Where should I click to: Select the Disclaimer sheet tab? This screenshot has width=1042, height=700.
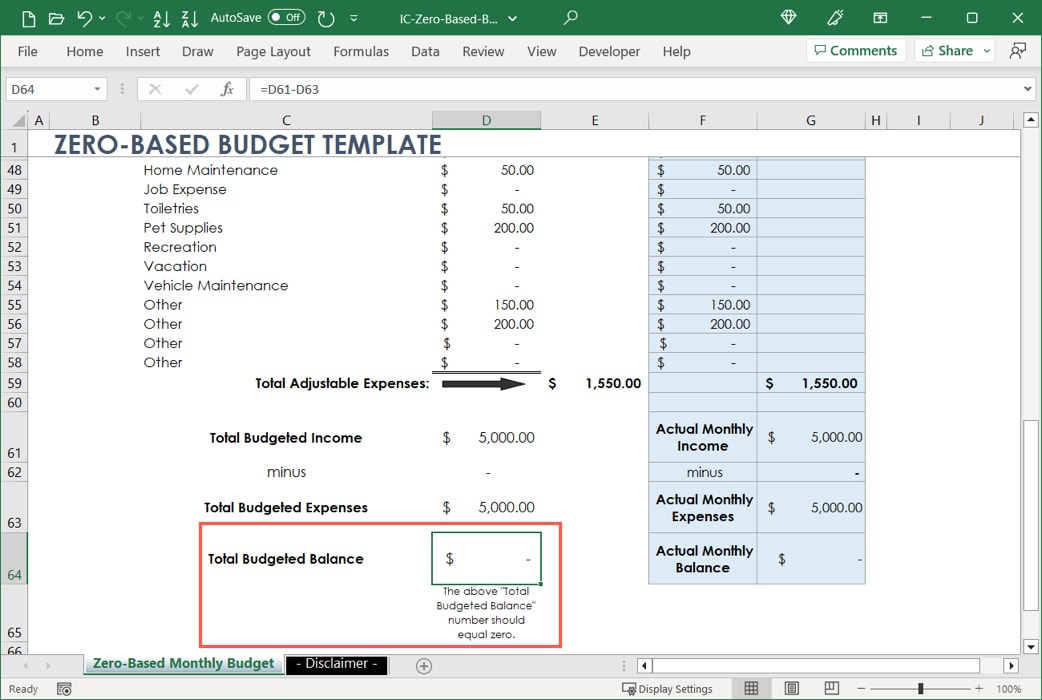pos(337,664)
